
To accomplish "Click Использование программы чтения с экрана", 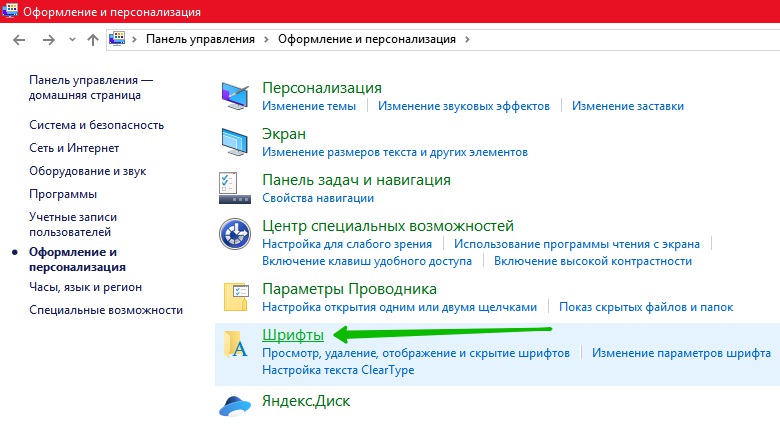I will [x=577, y=244].
